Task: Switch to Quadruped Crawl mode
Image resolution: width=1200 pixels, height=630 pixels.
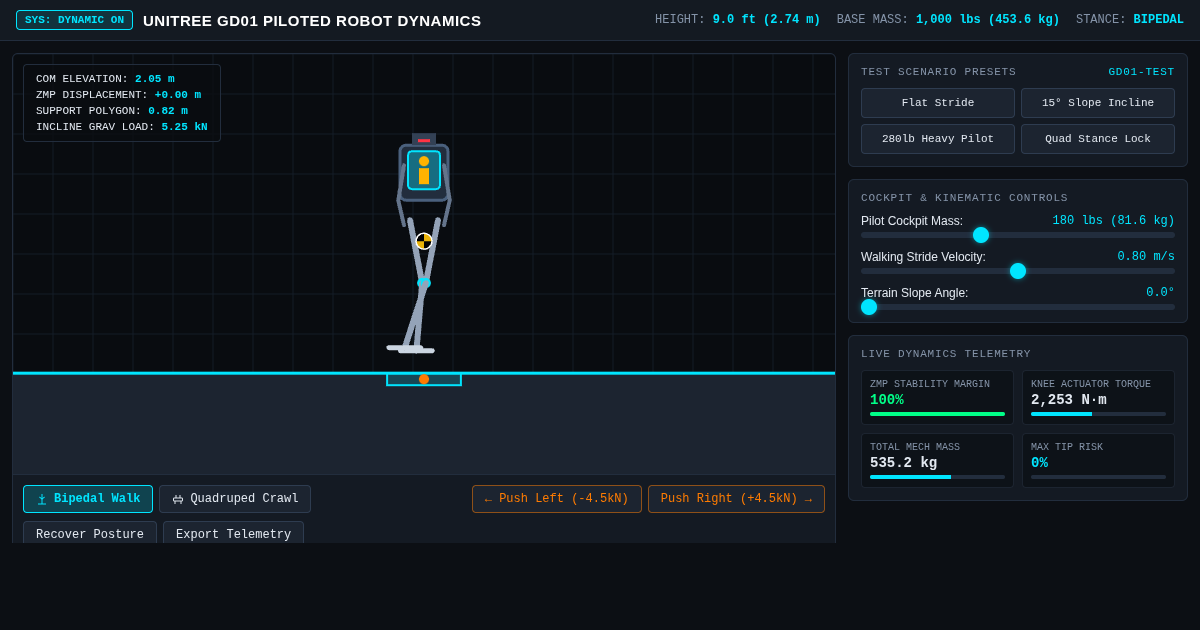Action: (x=235, y=499)
